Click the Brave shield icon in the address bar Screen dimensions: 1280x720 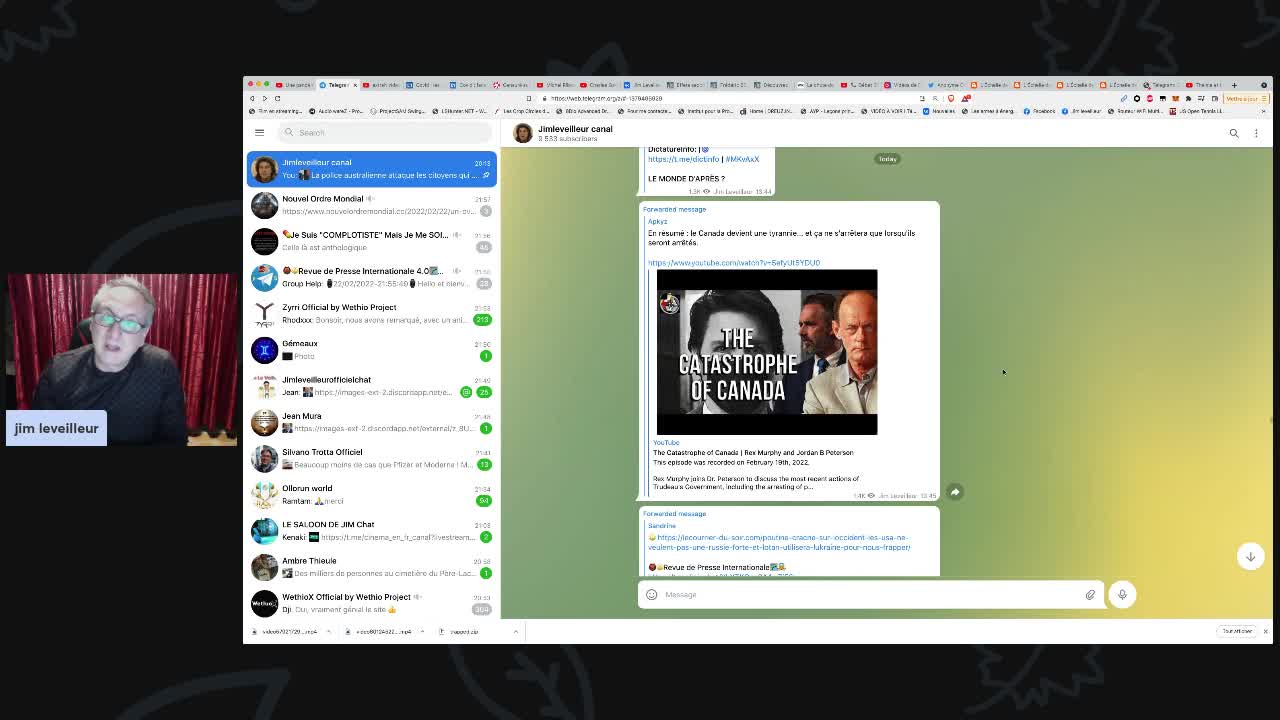click(x=951, y=98)
